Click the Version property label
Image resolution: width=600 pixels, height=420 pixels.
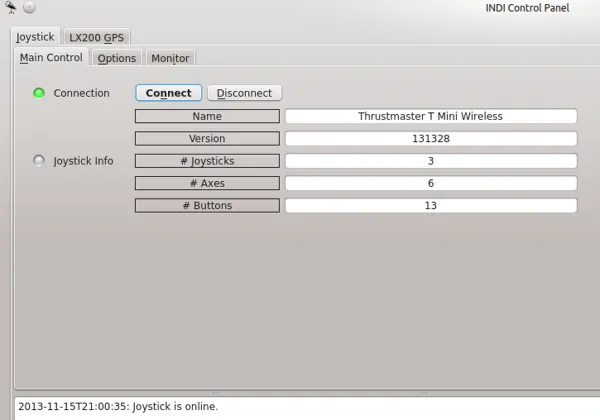point(207,138)
